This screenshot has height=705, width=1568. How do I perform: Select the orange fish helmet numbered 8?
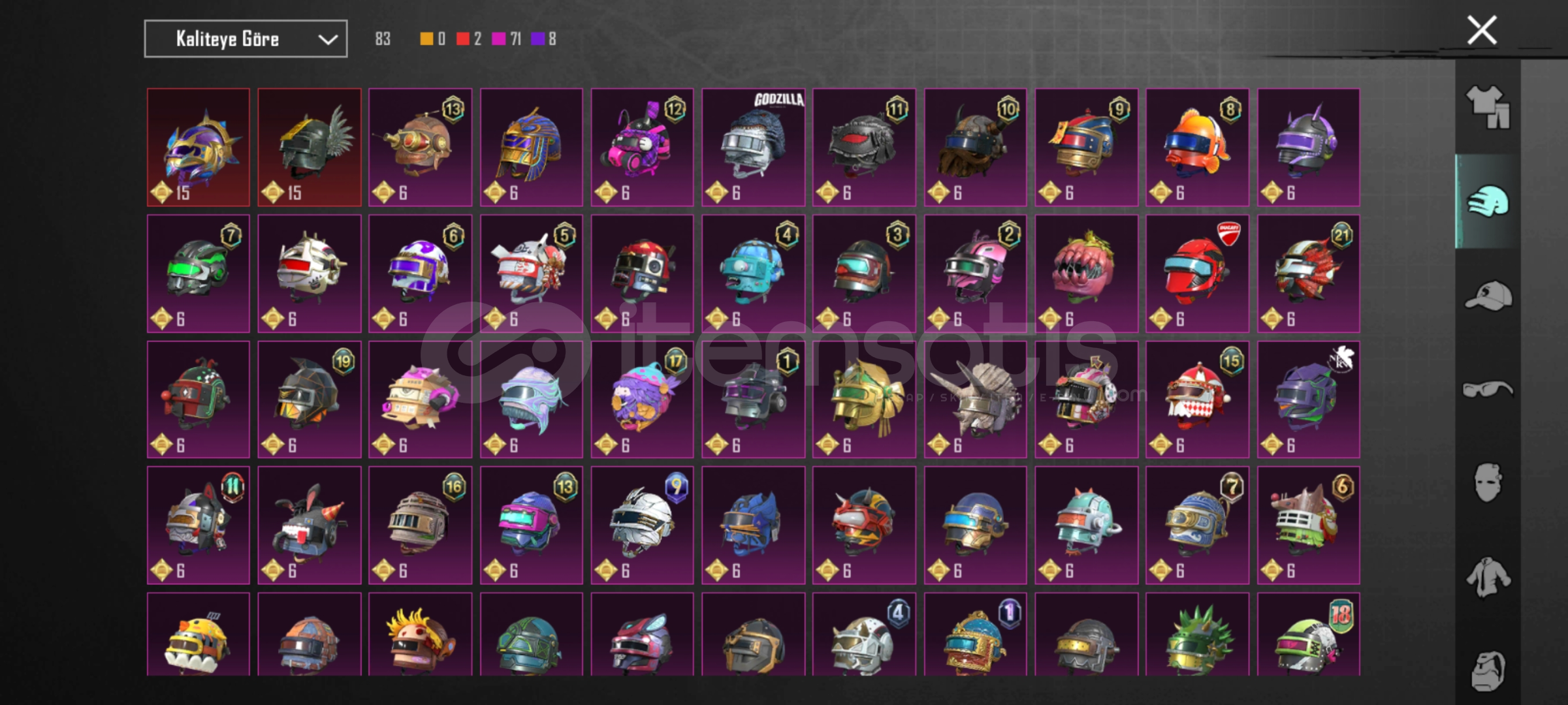[x=1198, y=148]
